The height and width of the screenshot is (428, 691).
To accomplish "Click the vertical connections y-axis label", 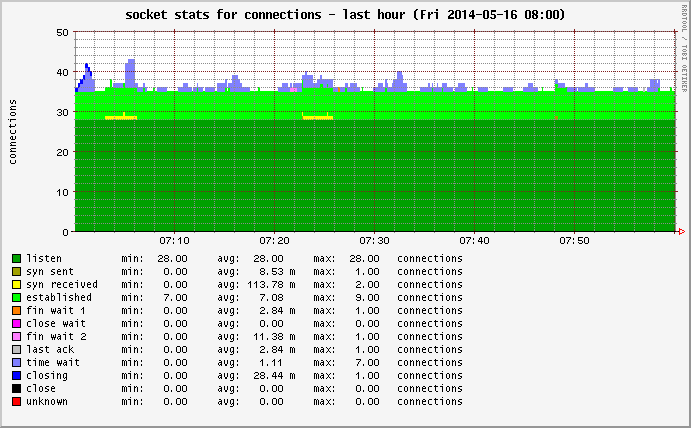I will [13, 131].
